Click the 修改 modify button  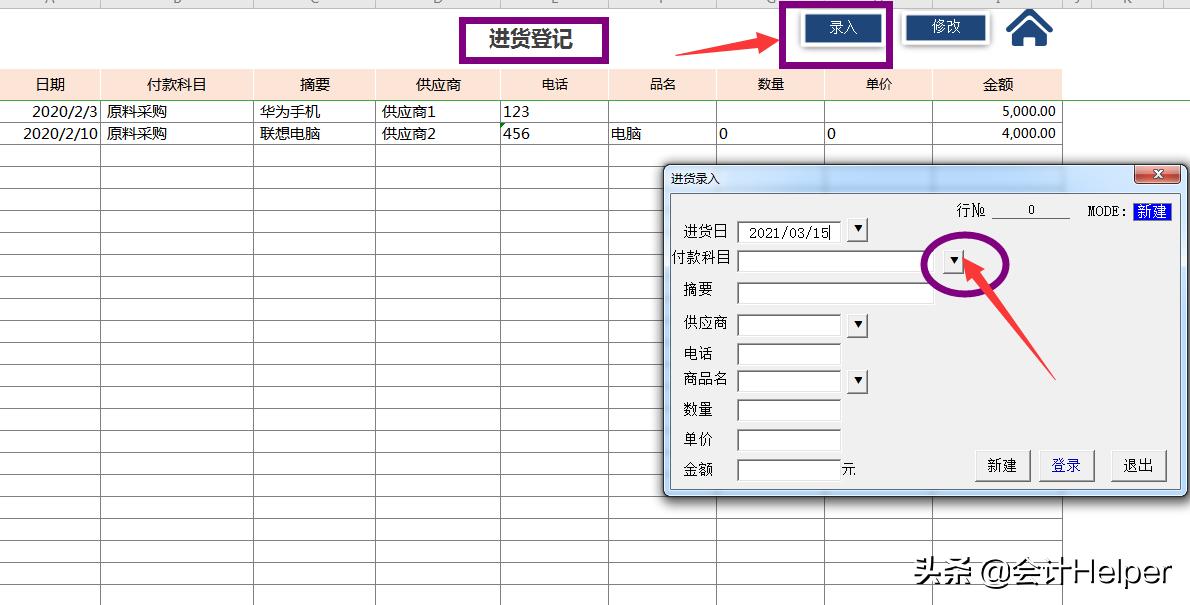tap(944, 29)
